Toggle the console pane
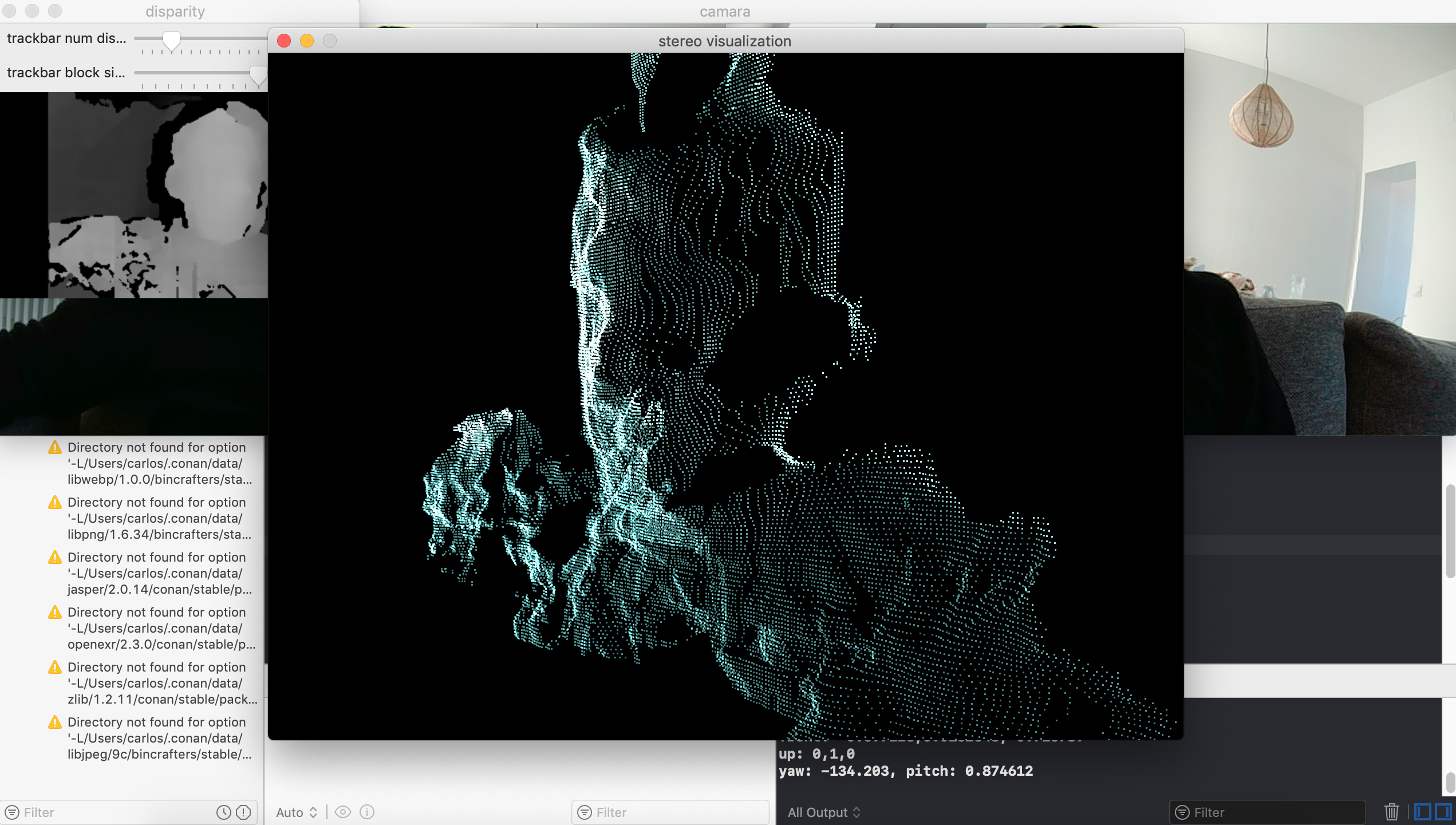Viewport: 1456px width, 825px height. (1443, 812)
